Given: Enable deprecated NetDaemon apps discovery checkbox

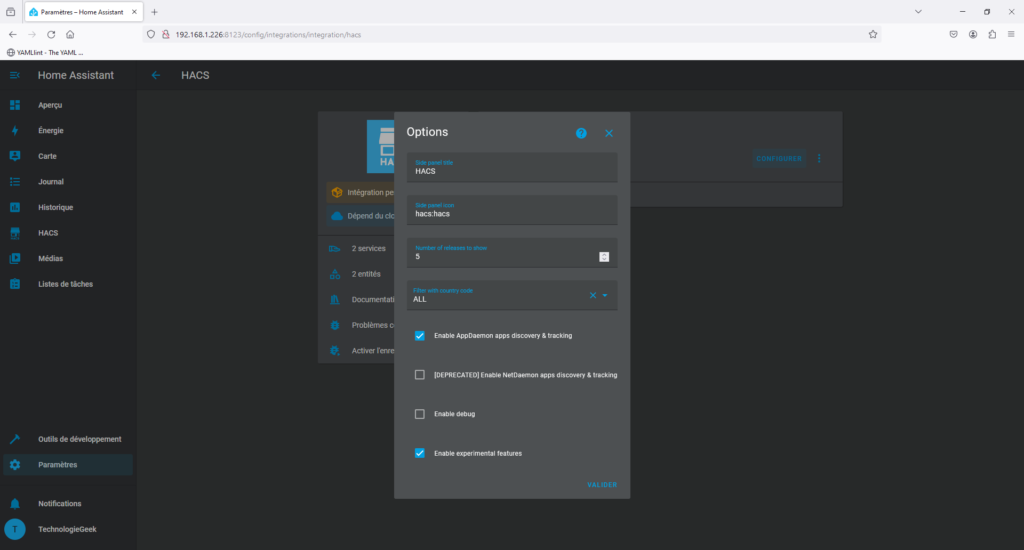Looking at the screenshot, I should (420, 375).
